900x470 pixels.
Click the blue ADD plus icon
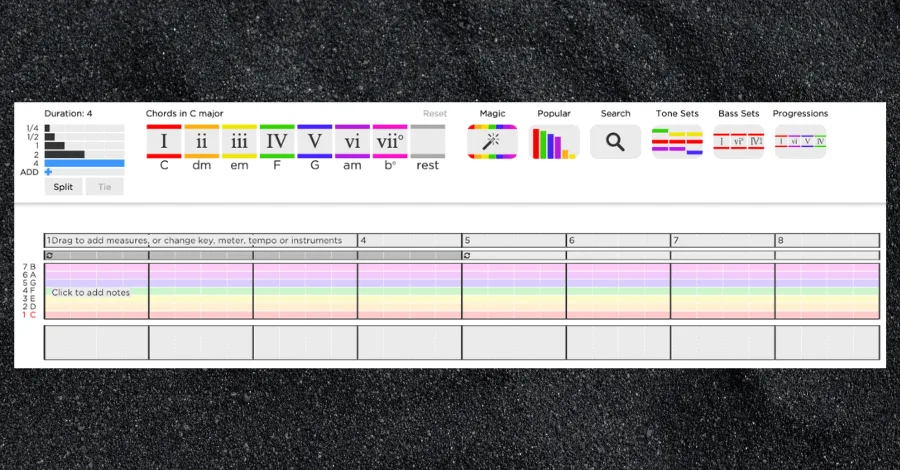(48, 172)
